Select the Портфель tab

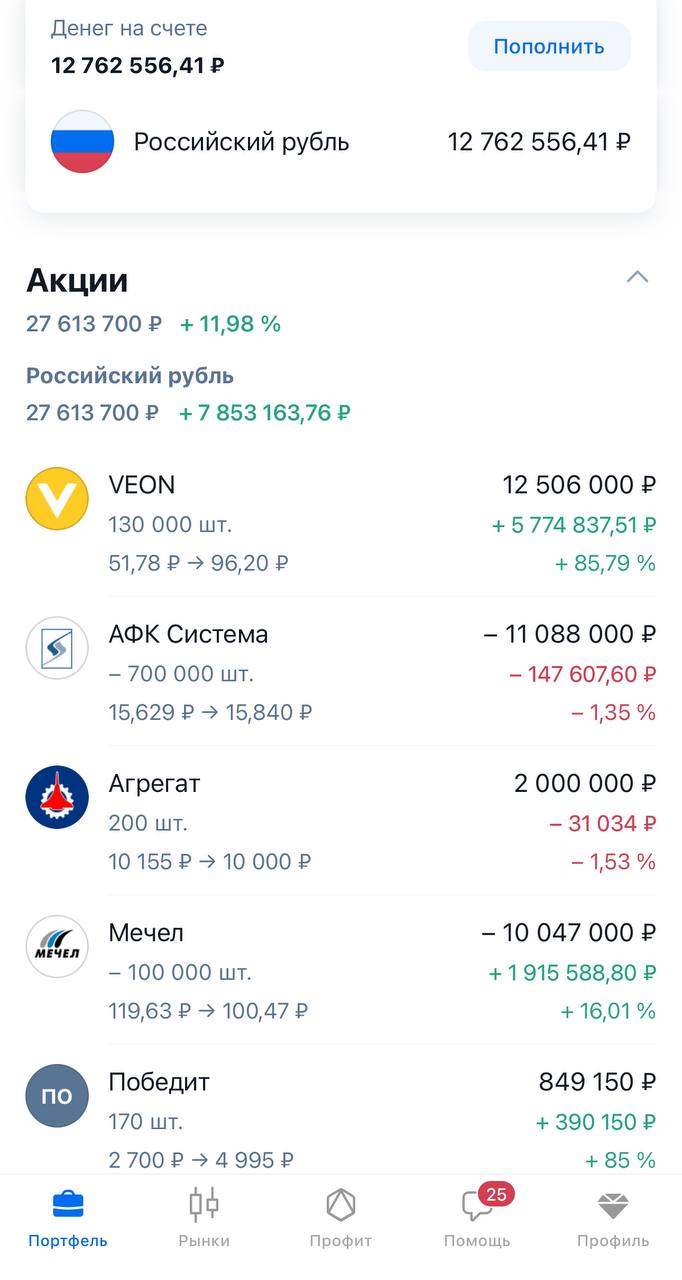68,1217
